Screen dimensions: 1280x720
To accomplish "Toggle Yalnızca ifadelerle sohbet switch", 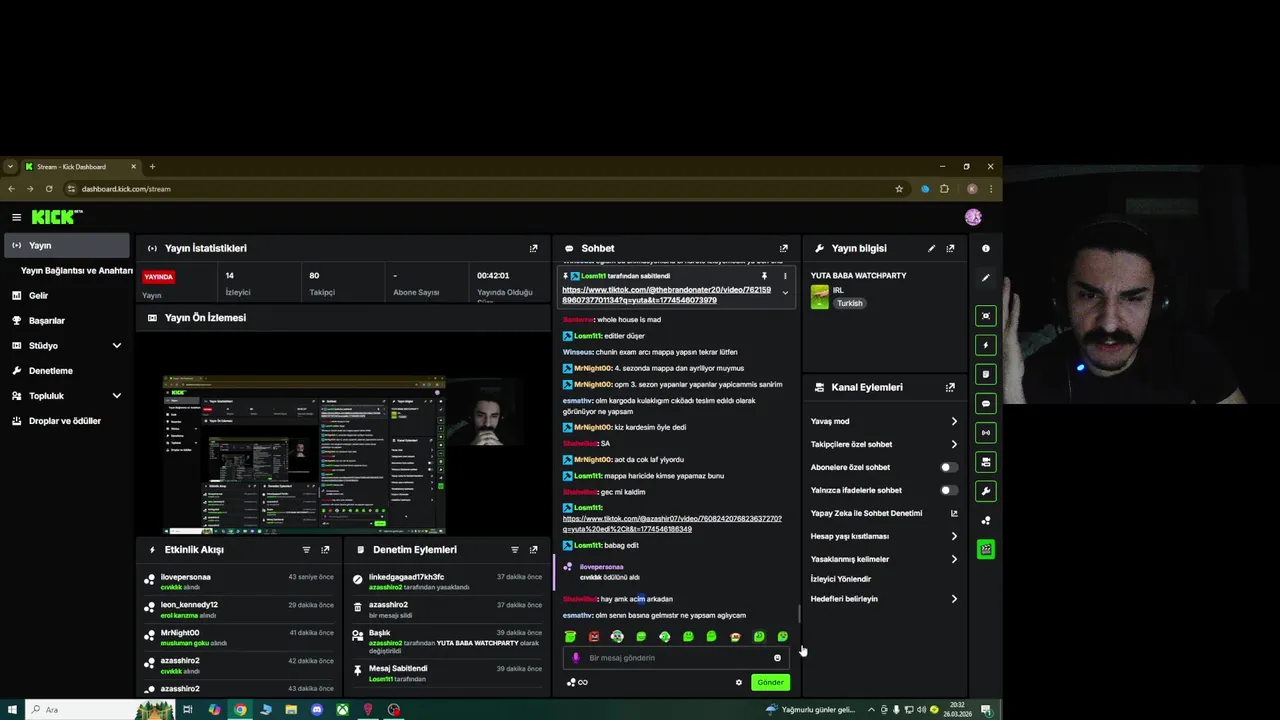I will pos(949,490).
